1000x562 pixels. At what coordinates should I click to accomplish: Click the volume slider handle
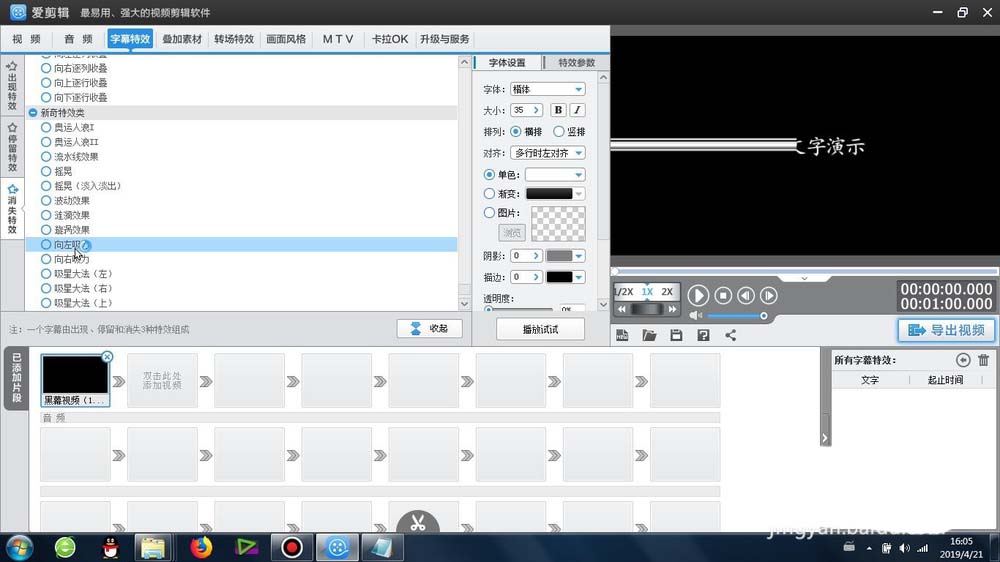coord(763,316)
